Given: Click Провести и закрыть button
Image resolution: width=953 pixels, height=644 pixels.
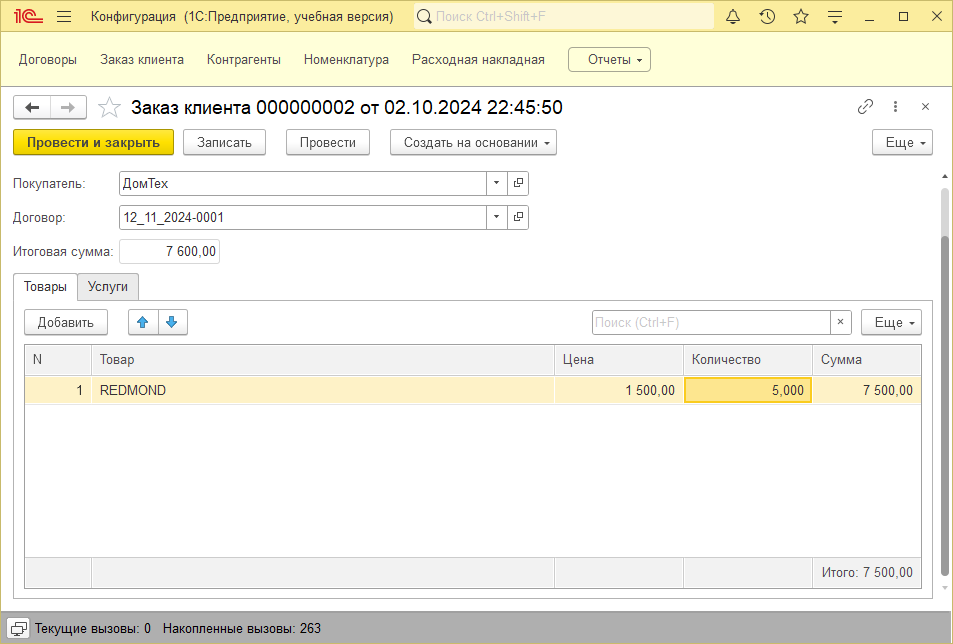Looking at the screenshot, I should (94, 142).
